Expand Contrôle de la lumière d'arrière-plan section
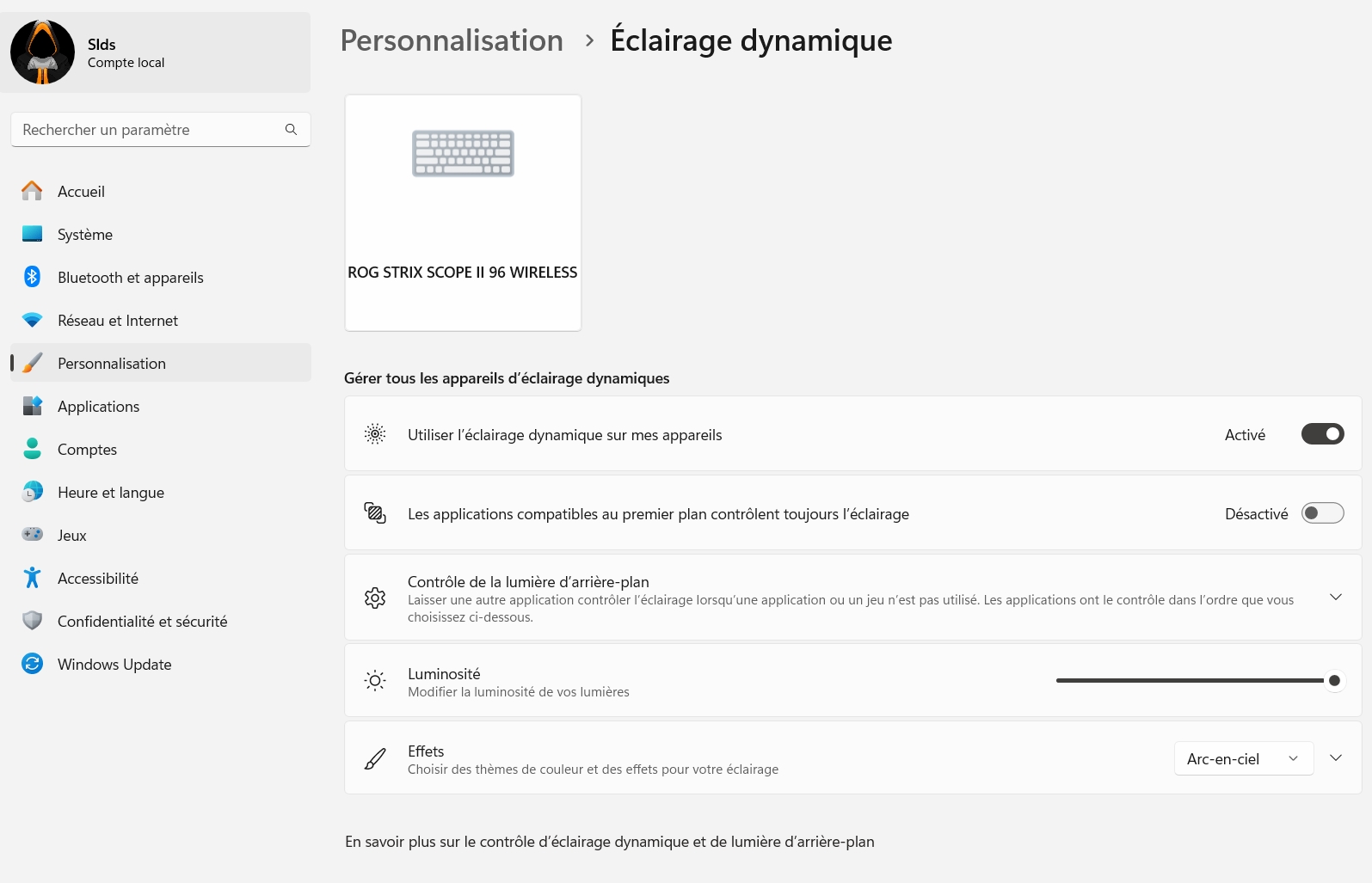Viewport: 1372px width, 883px height. pyautogui.click(x=1335, y=597)
